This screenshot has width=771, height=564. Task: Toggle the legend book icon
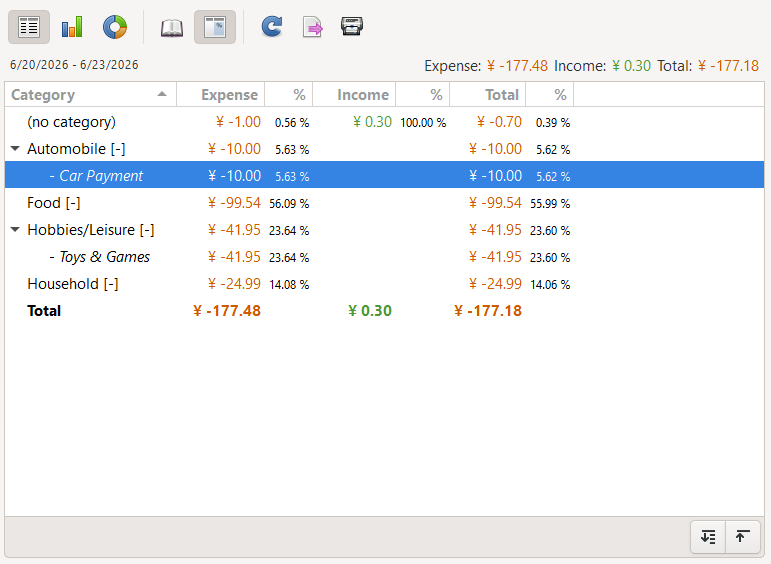pos(172,27)
